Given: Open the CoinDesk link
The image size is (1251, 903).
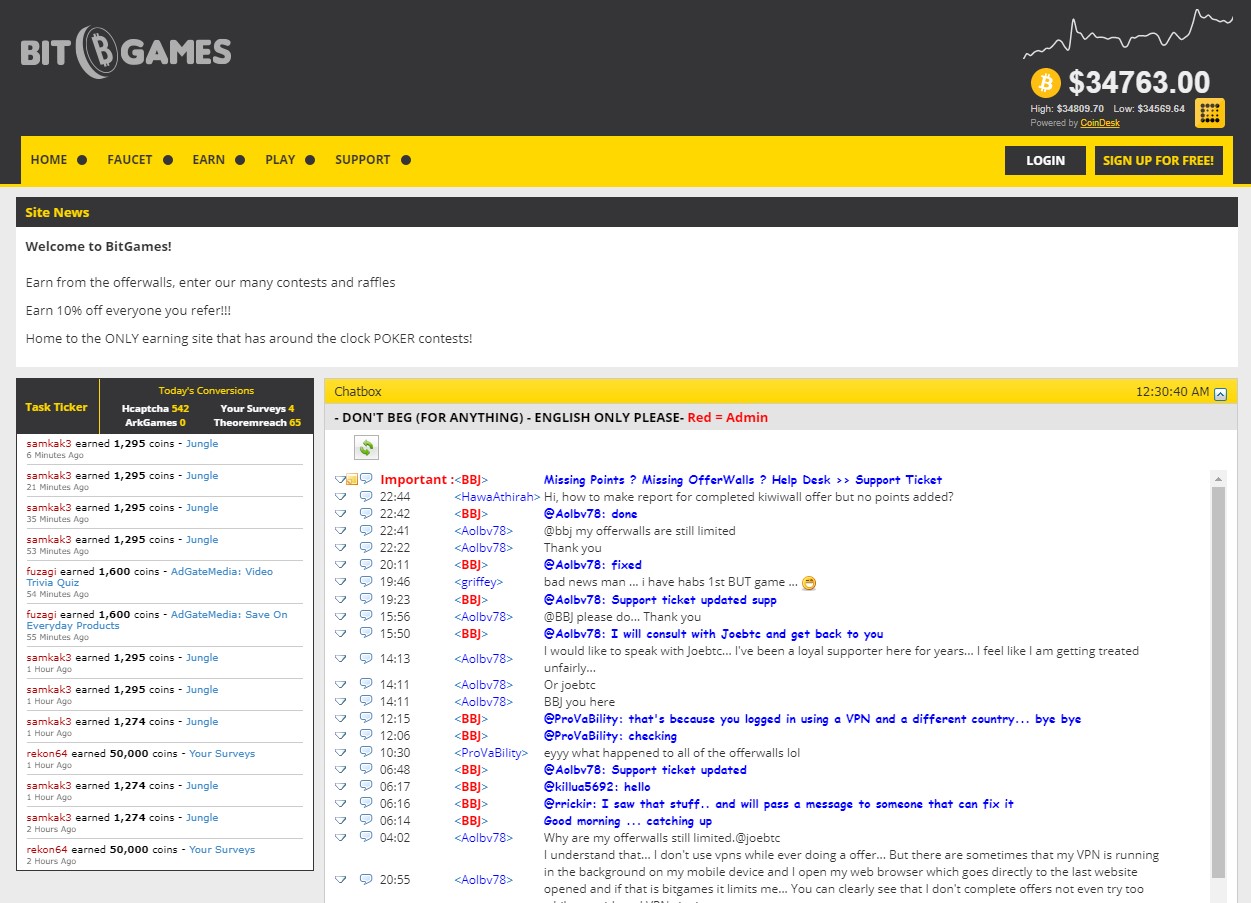Looking at the screenshot, I should tap(1100, 123).
